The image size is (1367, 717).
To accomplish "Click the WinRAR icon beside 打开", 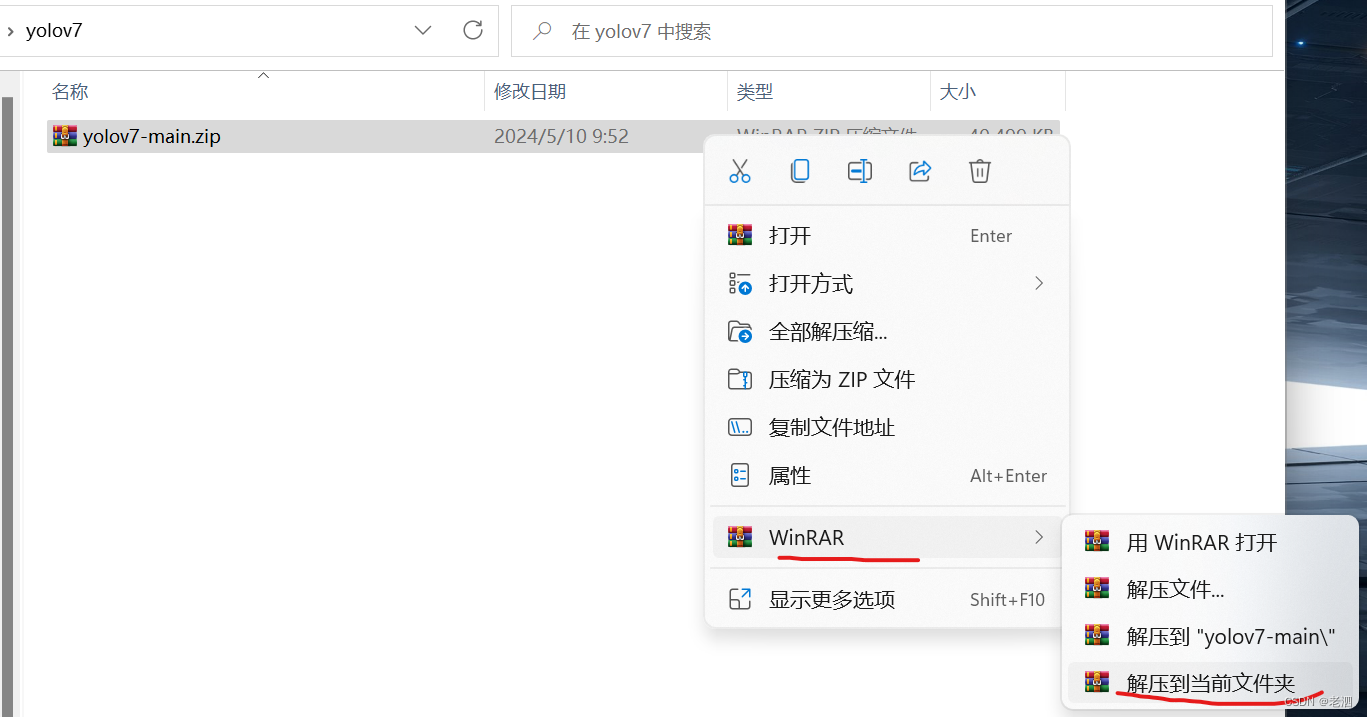I will (740, 236).
